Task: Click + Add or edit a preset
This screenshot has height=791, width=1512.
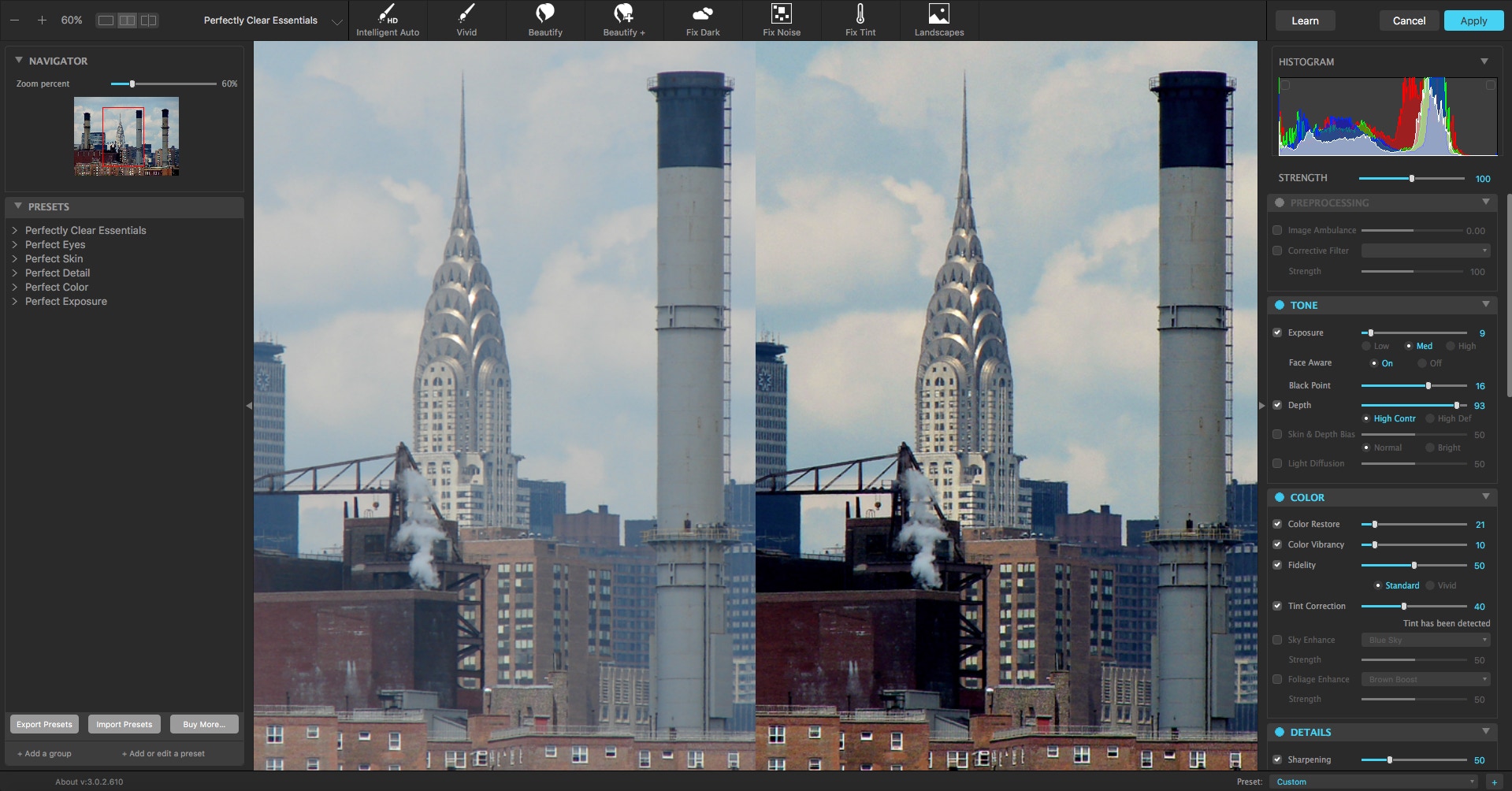Action: click(x=163, y=753)
